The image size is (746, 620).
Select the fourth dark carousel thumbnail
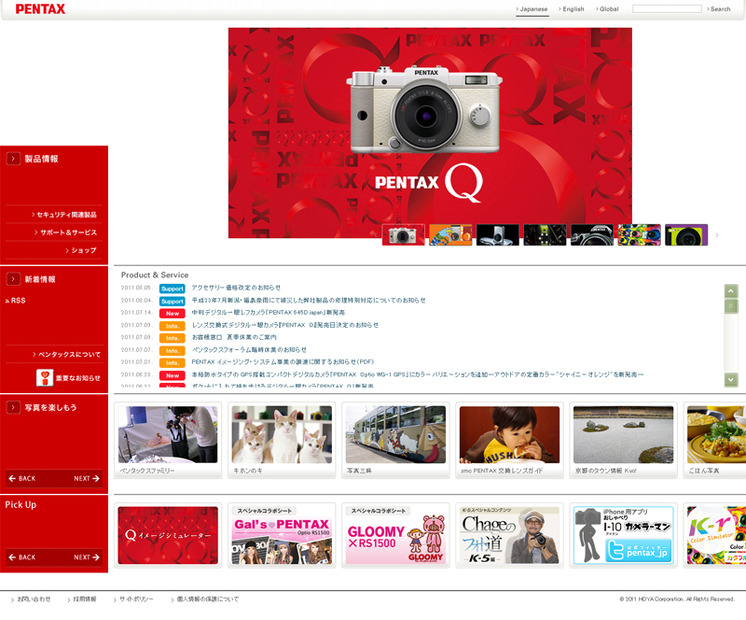[x=545, y=235]
